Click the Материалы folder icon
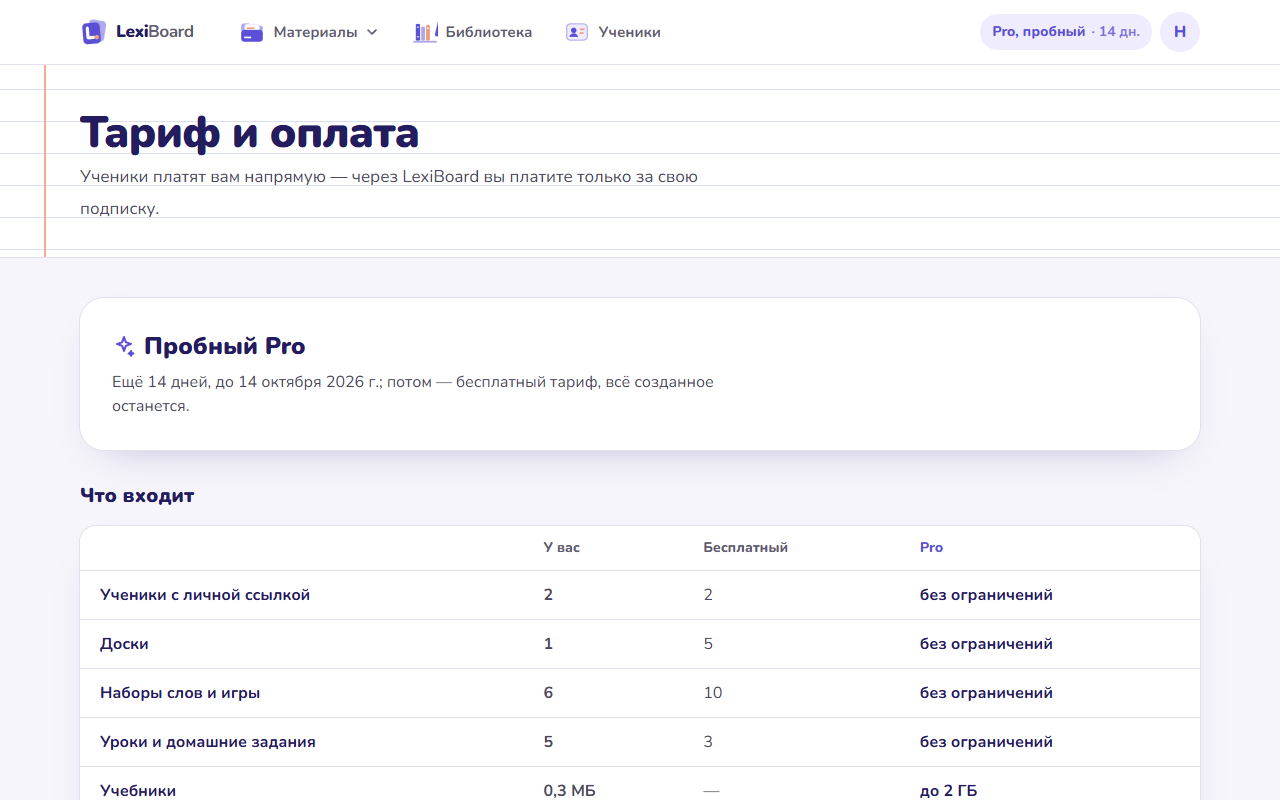Screen dimensions: 1280x800 click(x=252, y=32)
